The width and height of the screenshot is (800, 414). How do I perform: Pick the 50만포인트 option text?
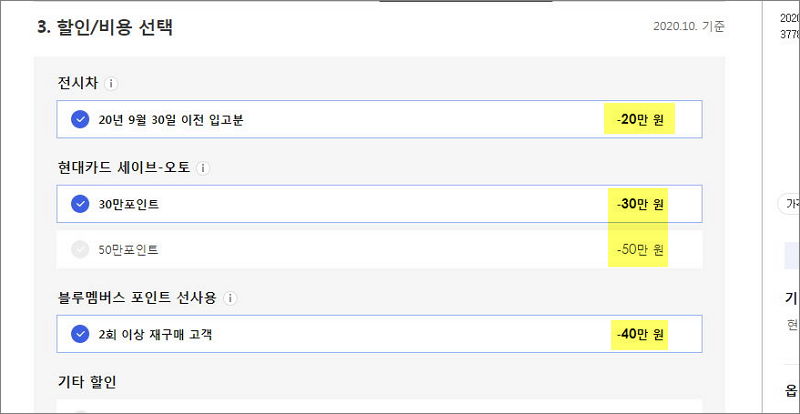(x=129, y=250)
